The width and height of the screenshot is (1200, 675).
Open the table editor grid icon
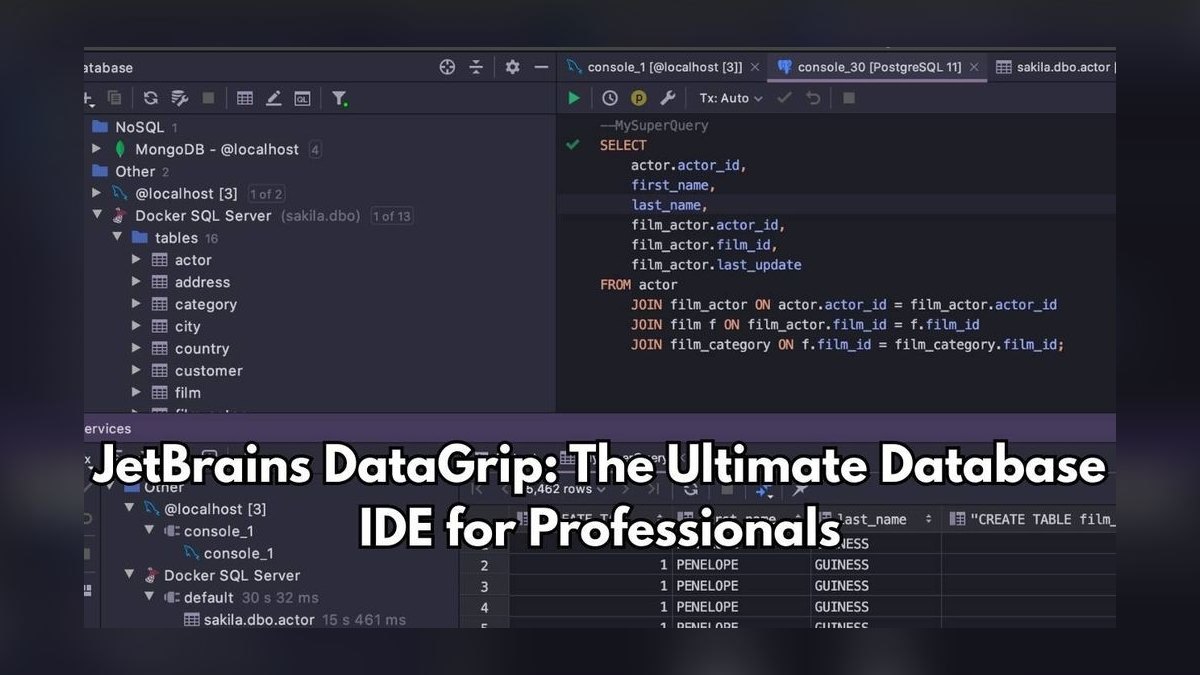[x=245, y=98]
